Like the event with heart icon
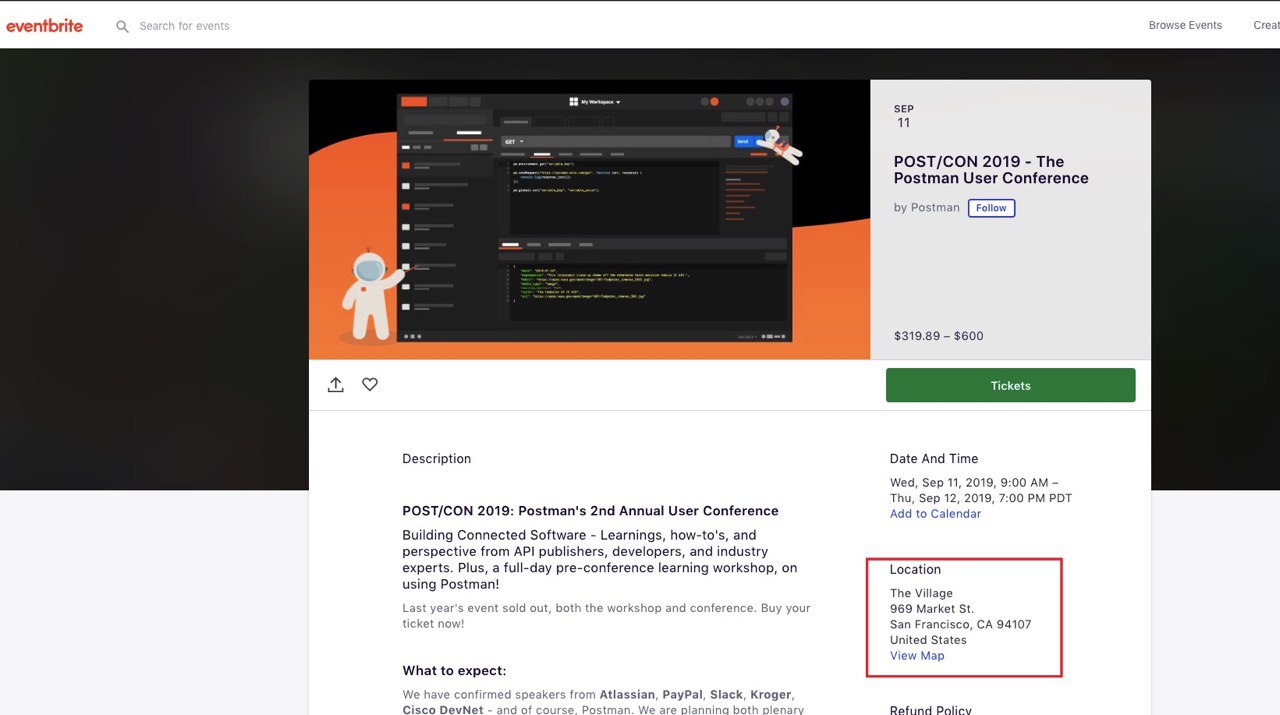The width and height of the screenshot is (1280, 715). point(370,384)
